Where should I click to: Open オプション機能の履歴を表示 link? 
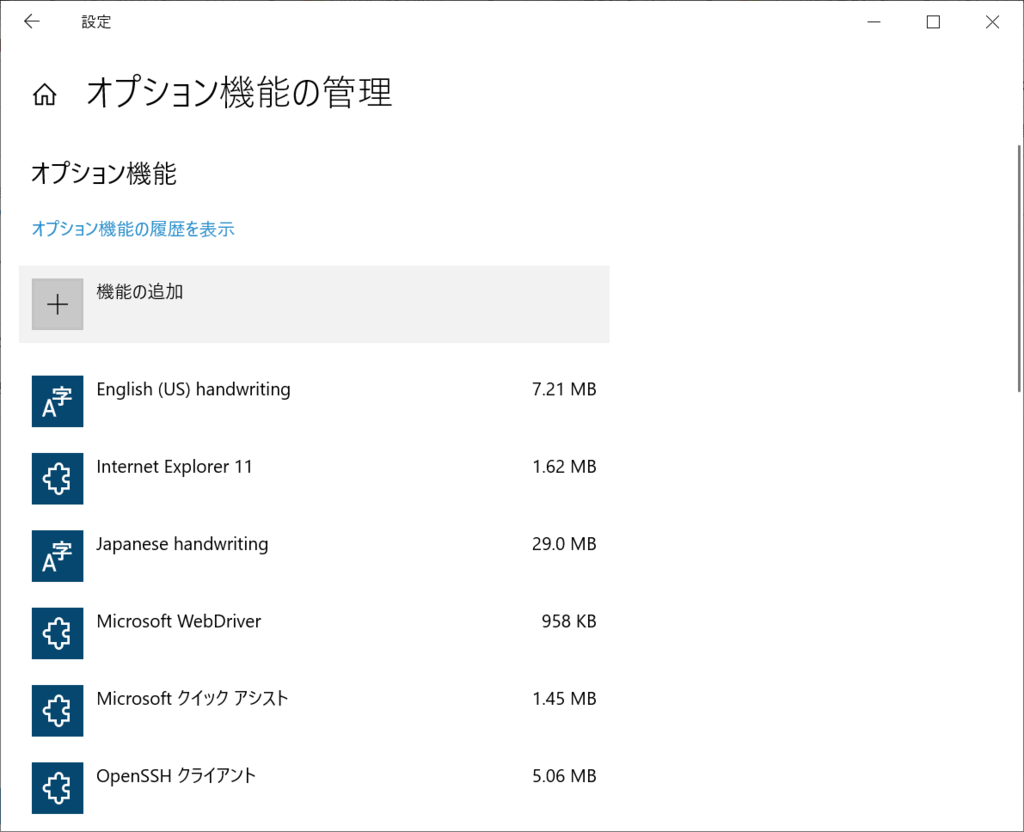133,229
